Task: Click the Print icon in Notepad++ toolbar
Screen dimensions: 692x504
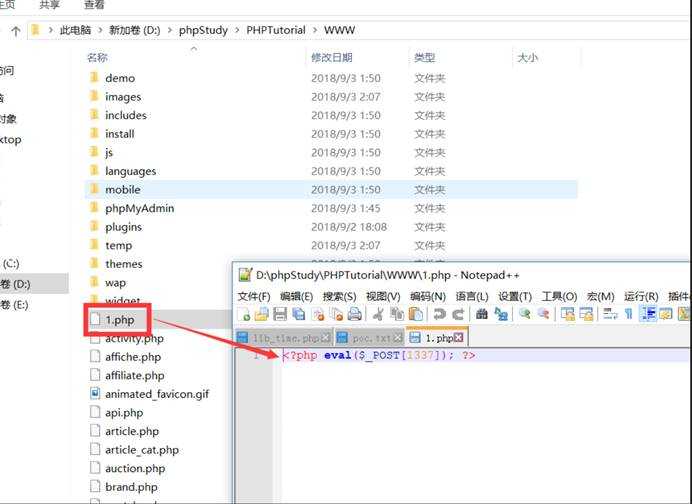Action: tap(354, 314)
